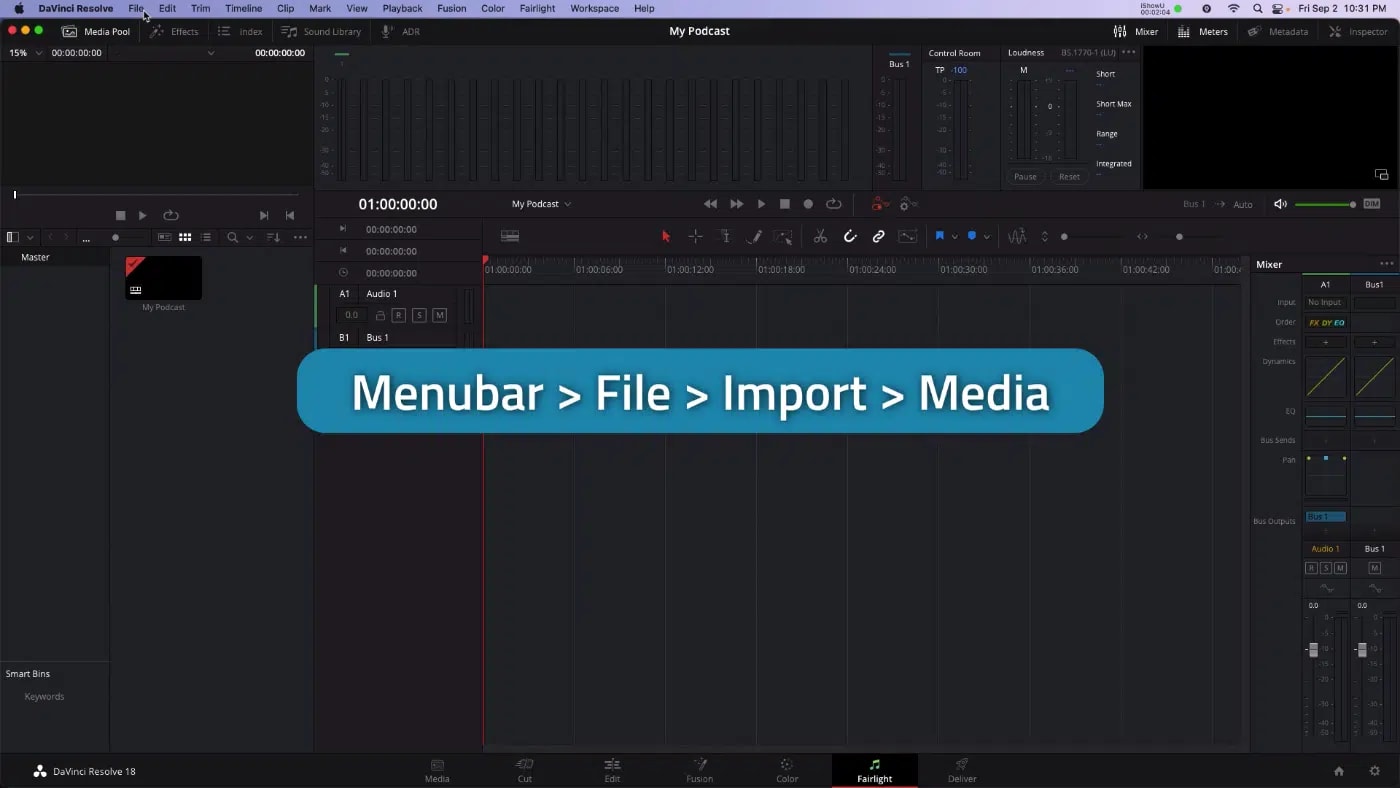
Task: Select the Range Selection pointer tool
Action: click(x=695, y=236)
